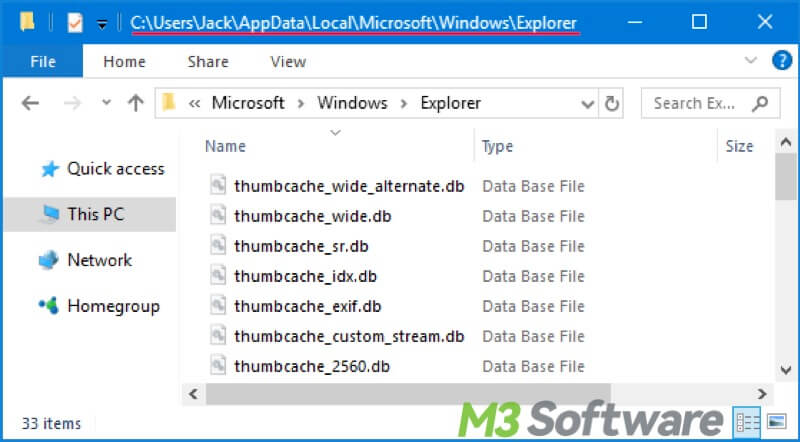The height and width of the screenshot is (442, 800).
Task: Open the arrow after Microsoft breadcrumb
Action: pos(301,104)
